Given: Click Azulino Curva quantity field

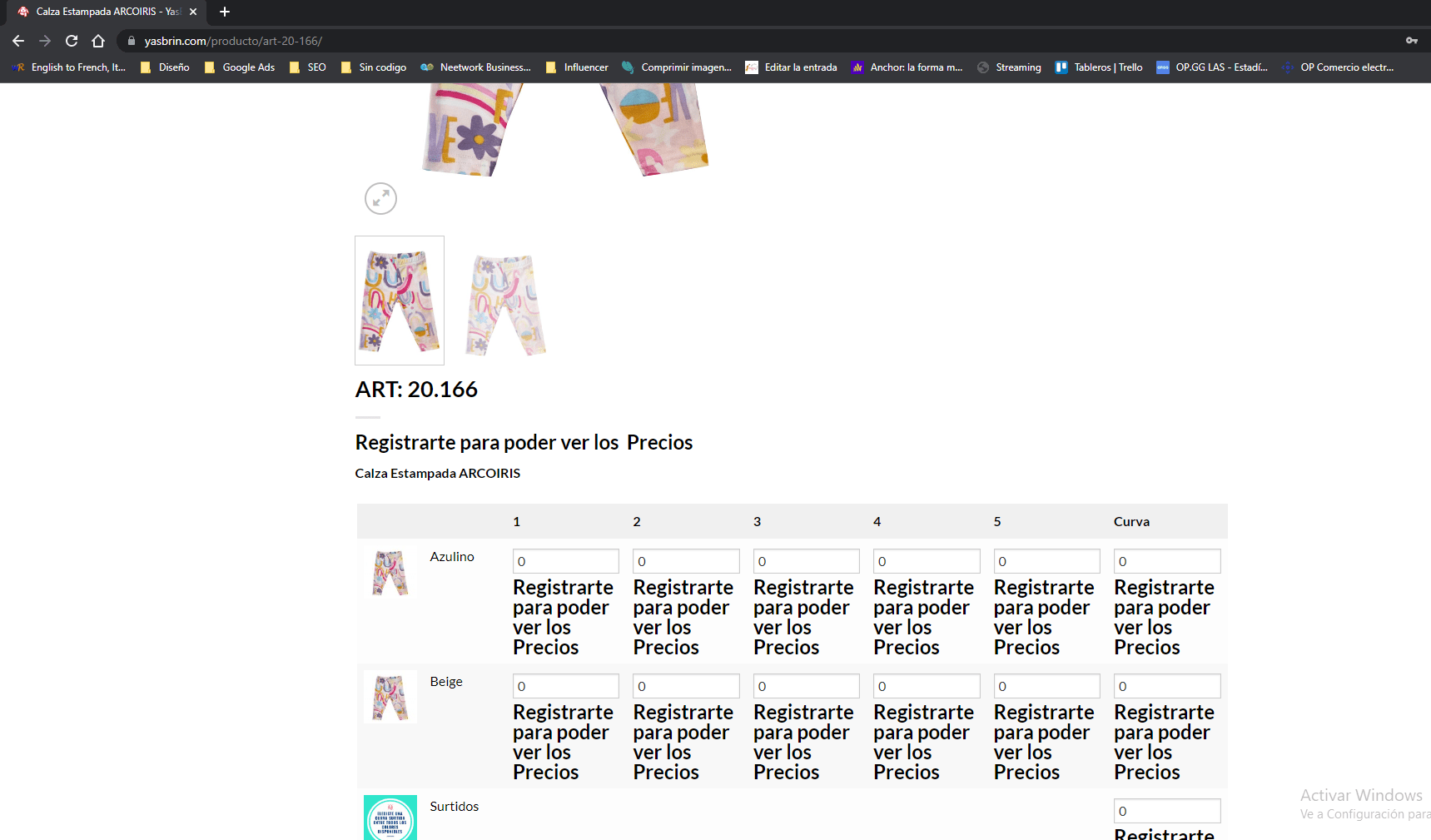Looking at the screenshot, I should pyautogui.click(x=1167, y=561).
